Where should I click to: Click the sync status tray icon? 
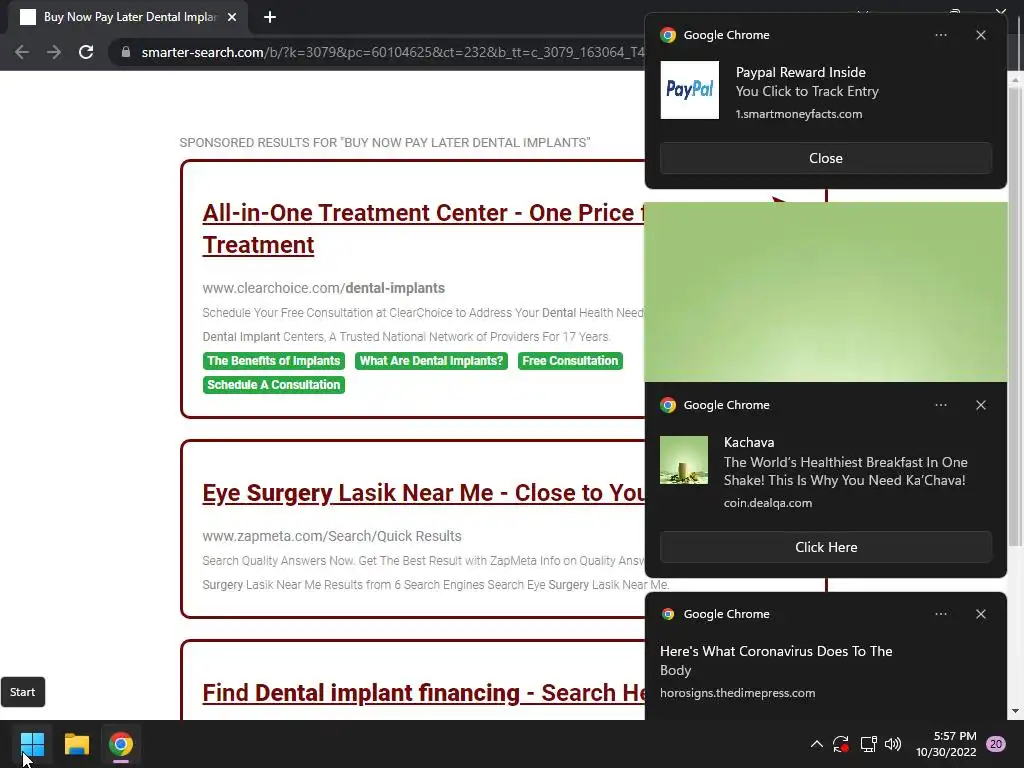point(841,744)
